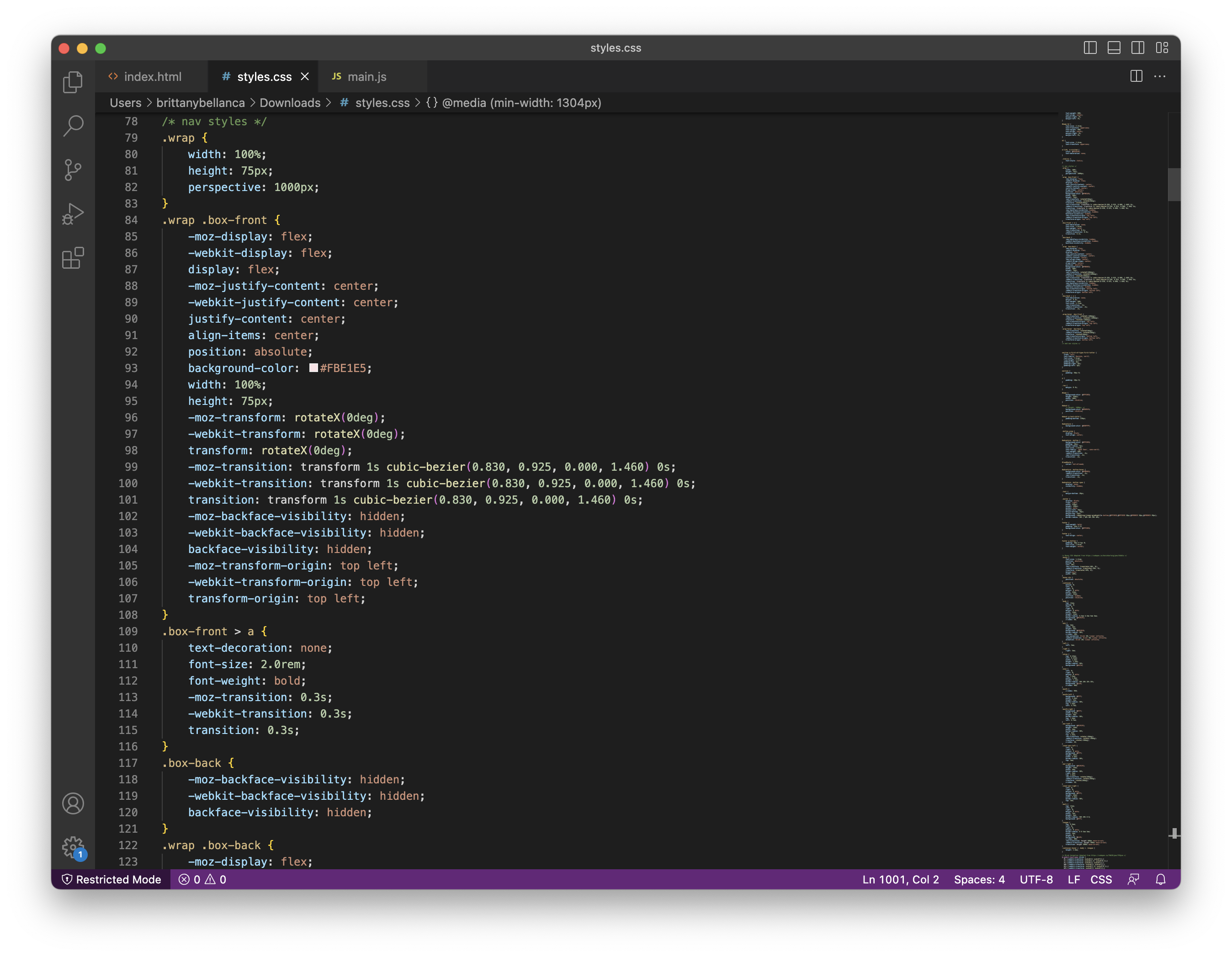Click the CSS file icon on styles.css tab
The width and height of the screenshot is (1232, 957).
tap(226, 76)
